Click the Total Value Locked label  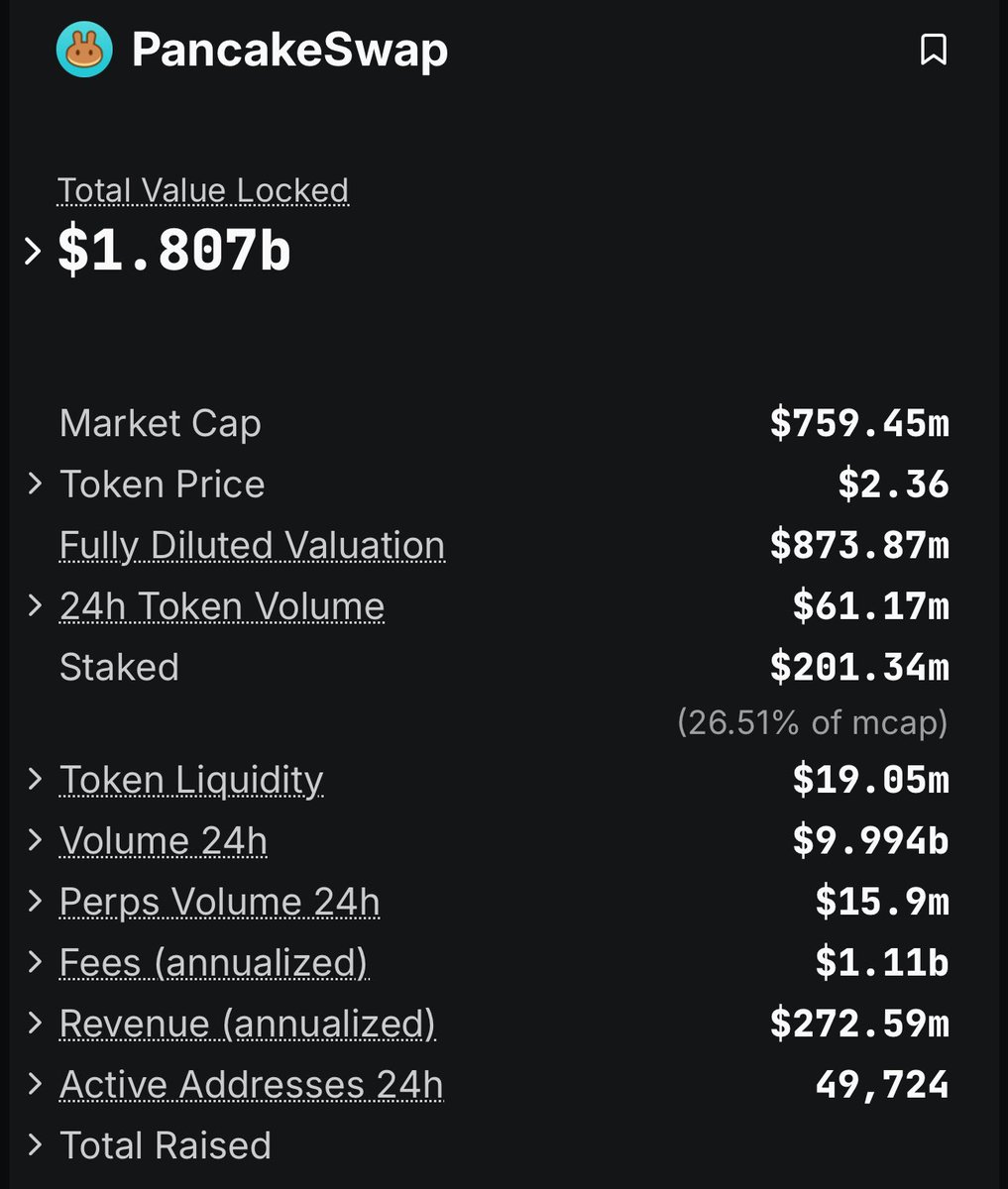pos(203,190)
